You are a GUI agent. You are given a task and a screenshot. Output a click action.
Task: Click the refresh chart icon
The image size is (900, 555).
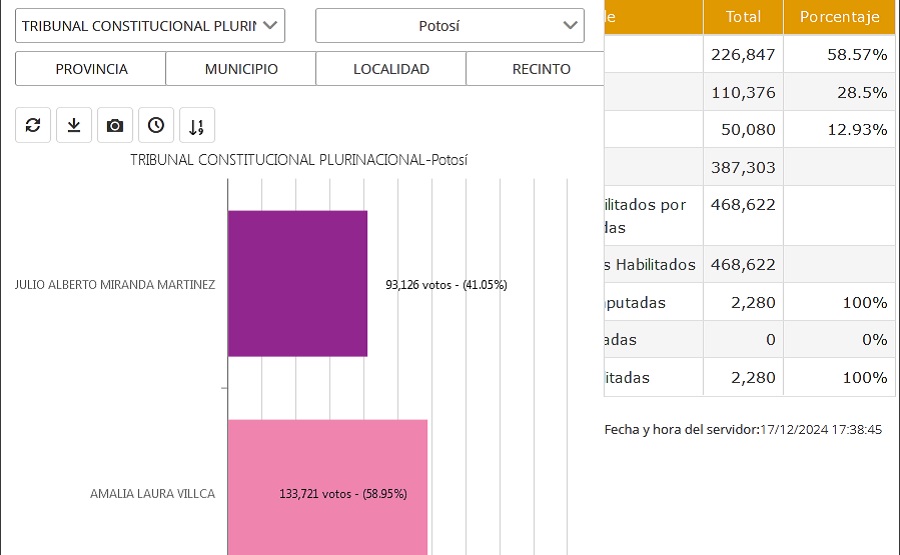(33, 125)
